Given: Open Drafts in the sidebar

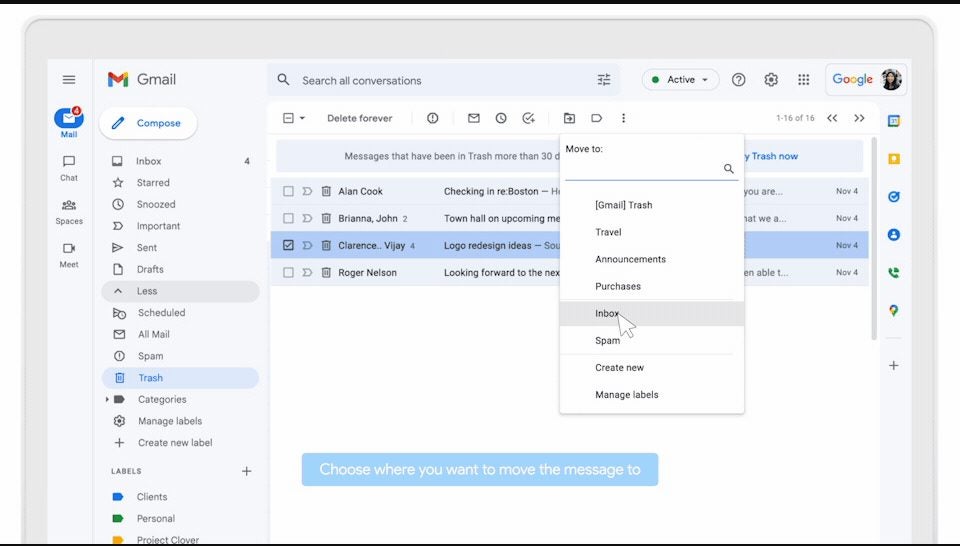Looking at the screenshot, I should click(181, 269).
